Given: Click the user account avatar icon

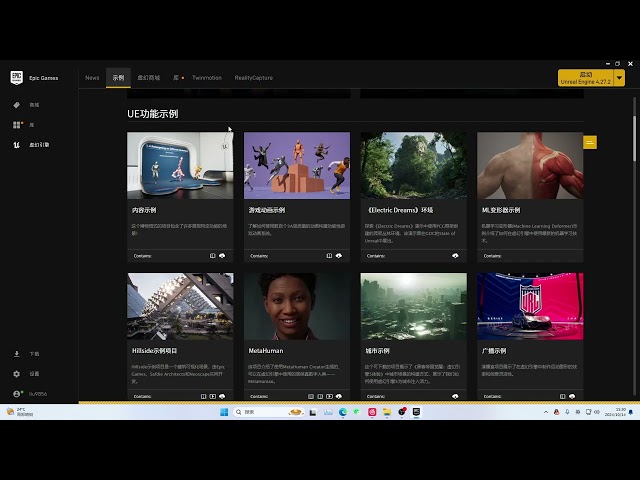Looking at the screenshot, I should [17, 394].
